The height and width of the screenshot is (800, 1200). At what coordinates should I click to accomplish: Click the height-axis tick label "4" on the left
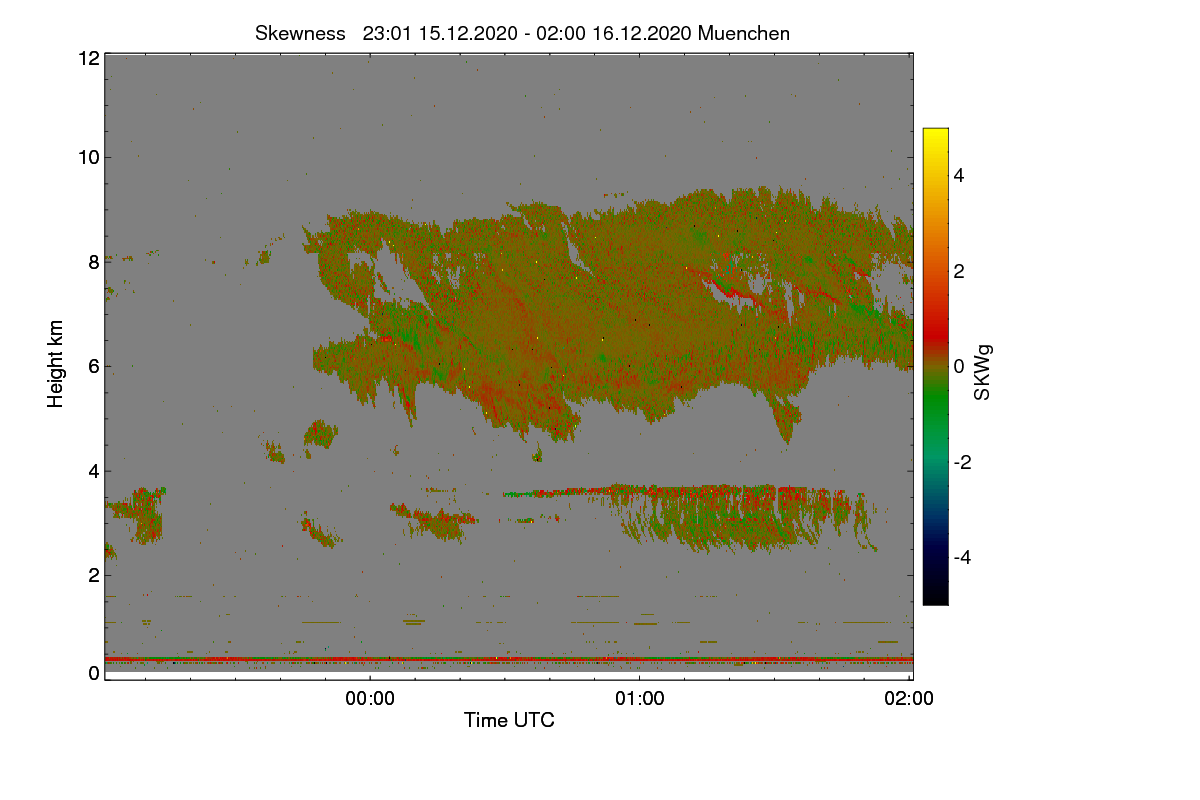[94, 470]
